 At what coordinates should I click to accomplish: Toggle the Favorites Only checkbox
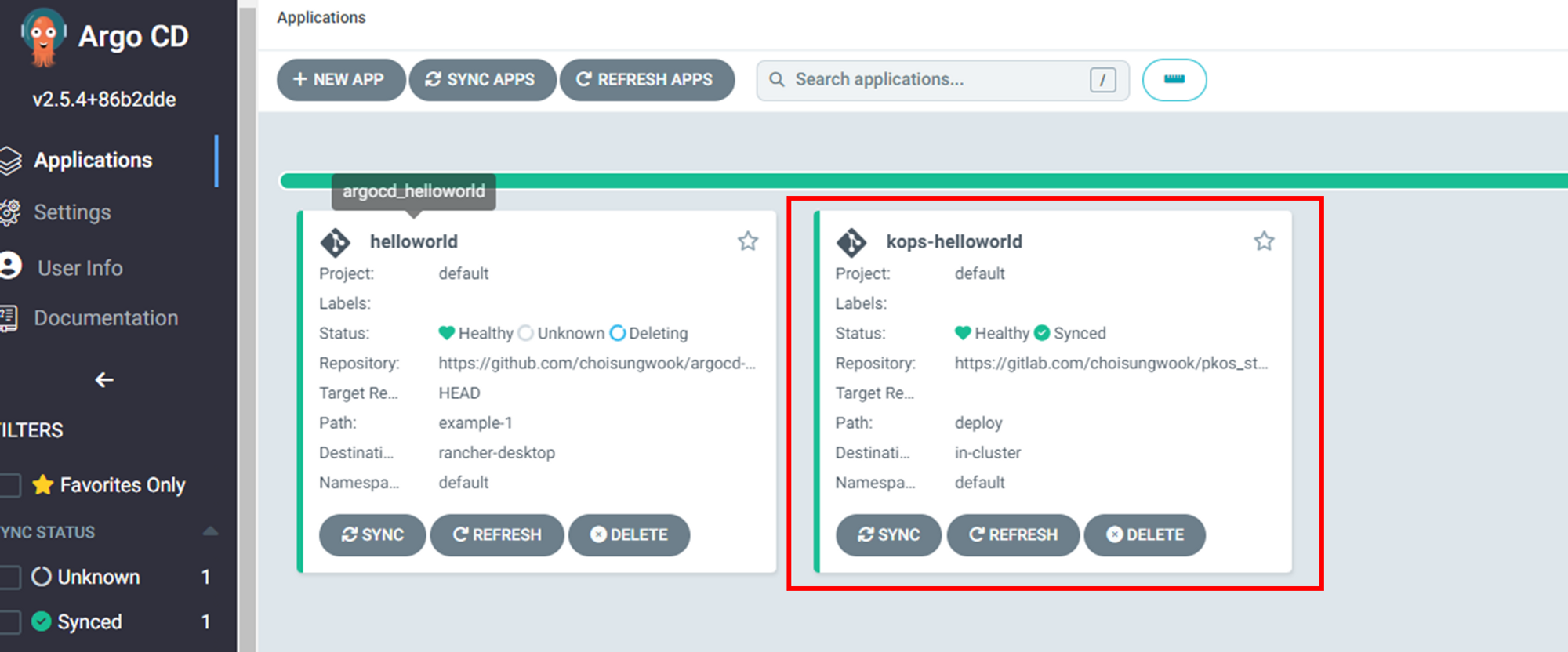pos(9,485)
